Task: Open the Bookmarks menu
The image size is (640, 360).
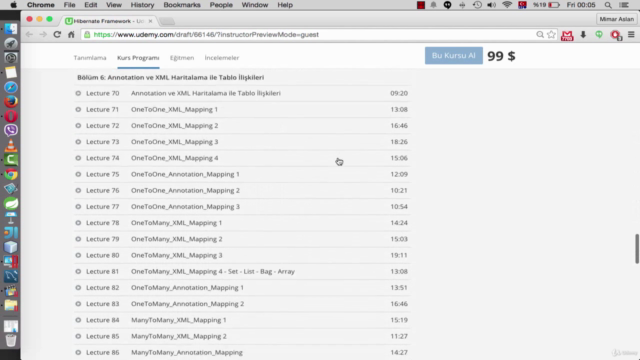Action: 182,5
